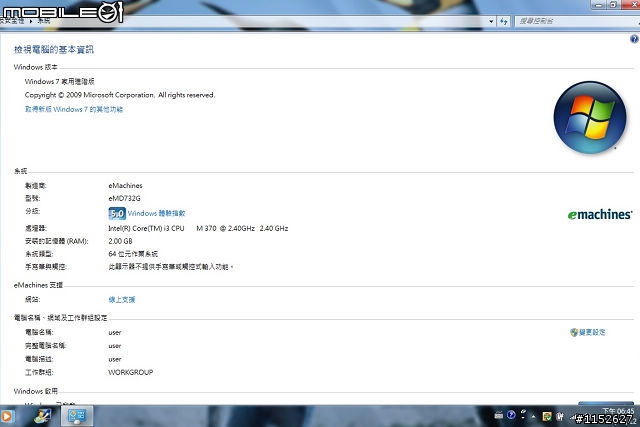The width and height of the screenshot is (640, 427).
Task: Switch to the active Control Panel taskbar button
Action: click(77, 416)
